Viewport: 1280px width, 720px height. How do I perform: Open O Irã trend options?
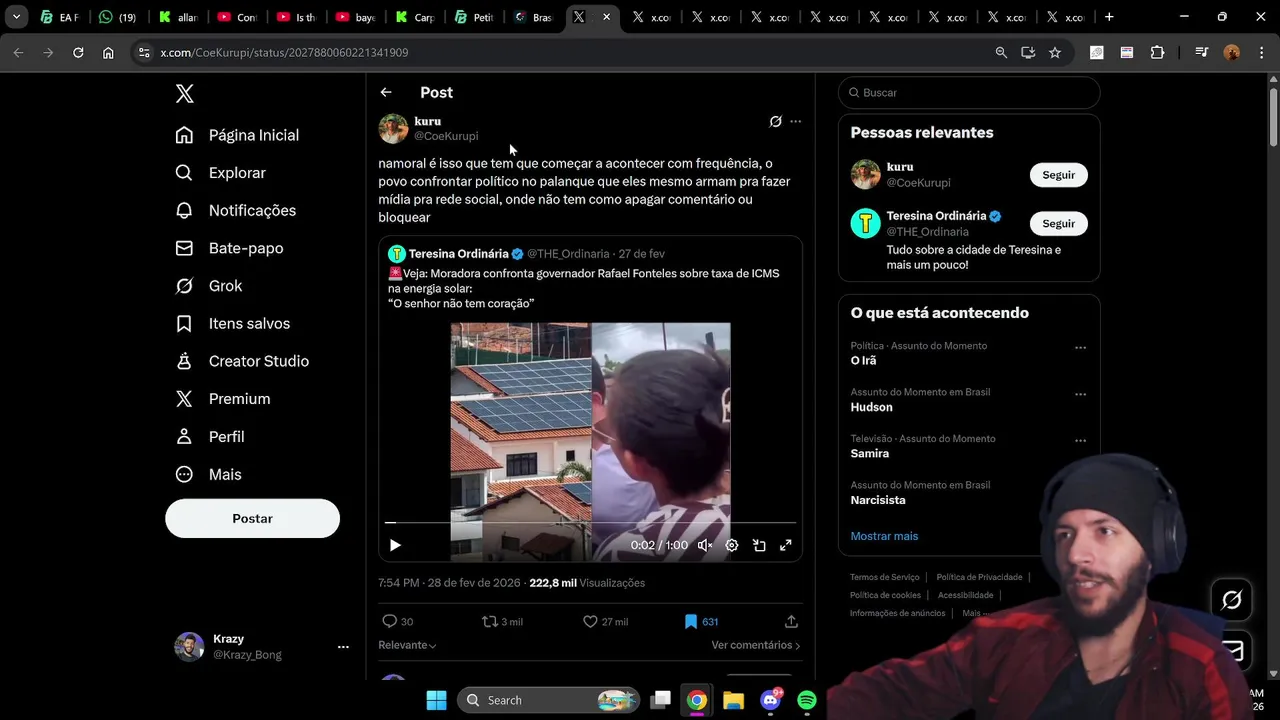coord(1080,348)
